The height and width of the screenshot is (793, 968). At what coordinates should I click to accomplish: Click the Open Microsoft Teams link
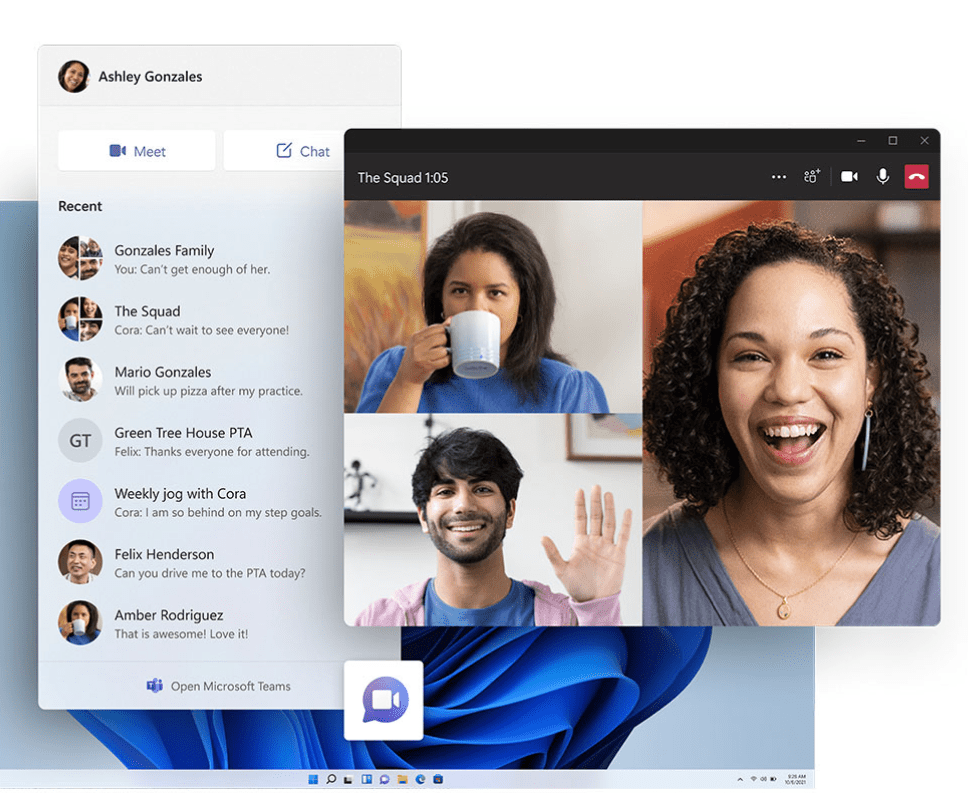click(x=219, y=686)
